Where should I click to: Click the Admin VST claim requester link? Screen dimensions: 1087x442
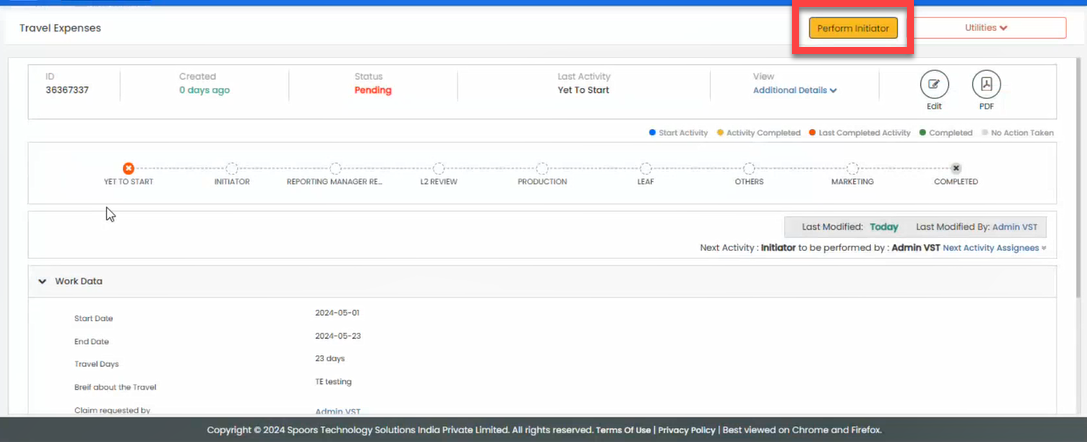(x=338, y=411)
